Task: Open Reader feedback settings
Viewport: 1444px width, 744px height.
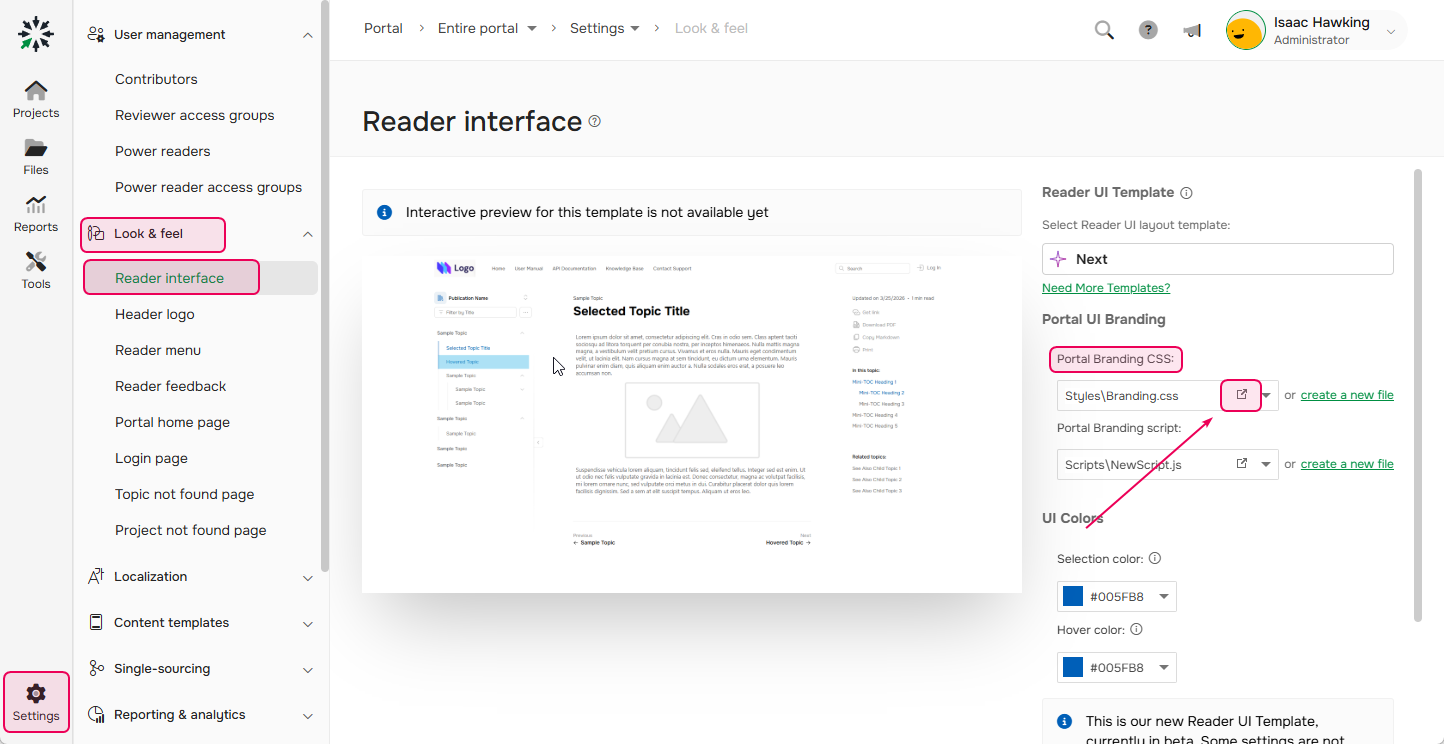Action: click(x=171, y=386)
